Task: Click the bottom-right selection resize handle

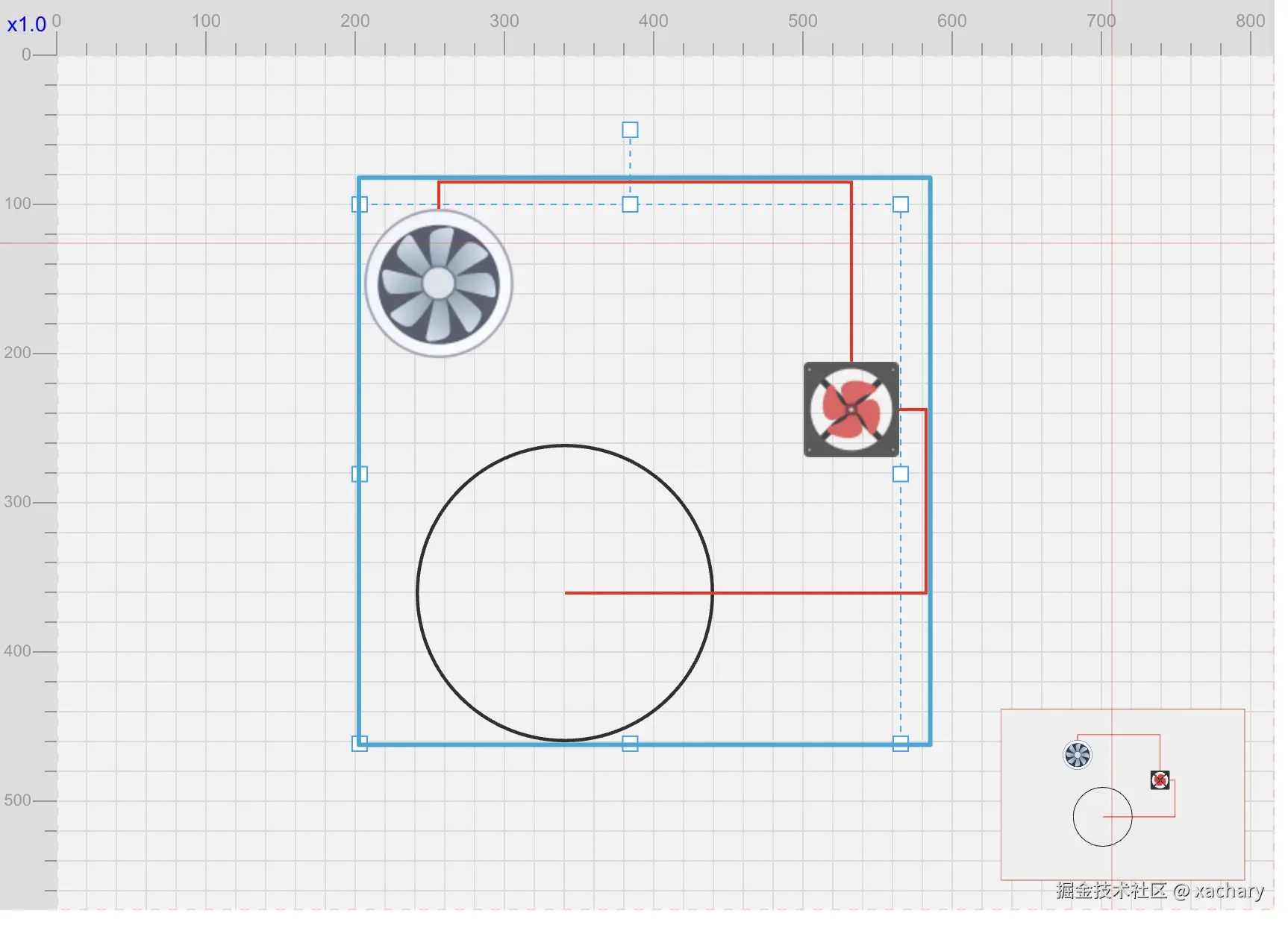Action: tap(901, 744)
